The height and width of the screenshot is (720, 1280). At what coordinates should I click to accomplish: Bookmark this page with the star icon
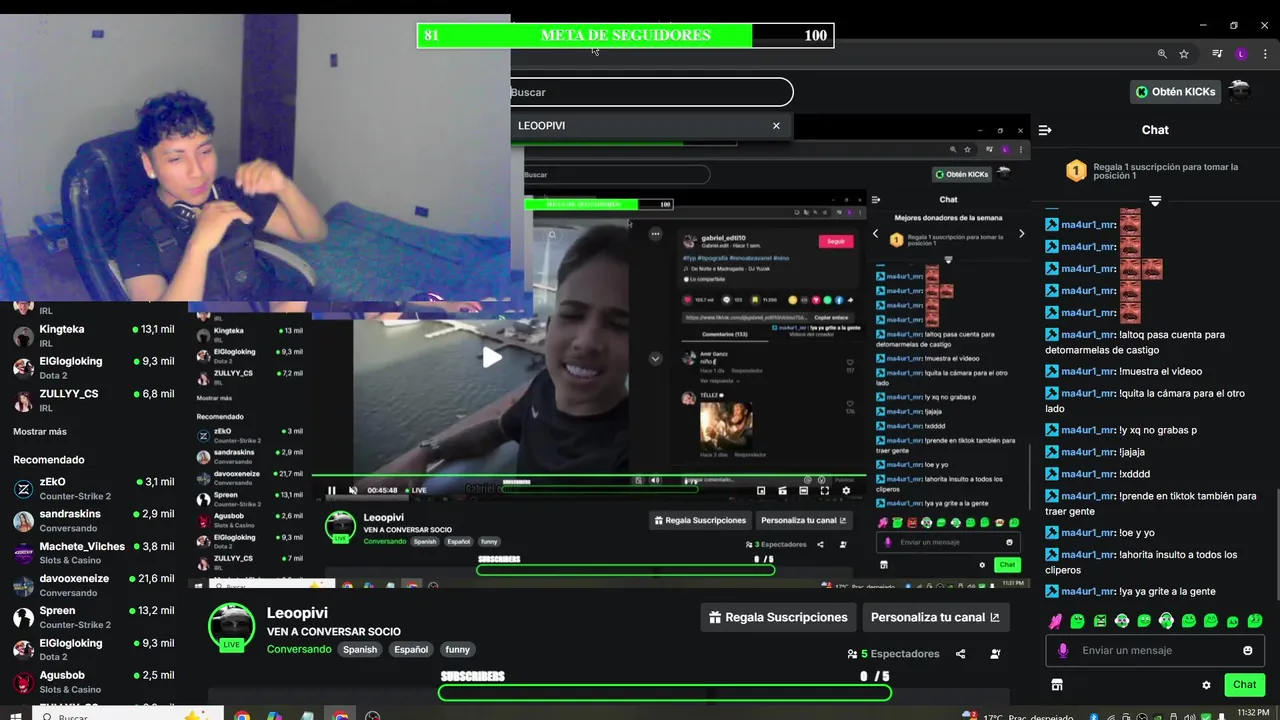point(1184,54)
